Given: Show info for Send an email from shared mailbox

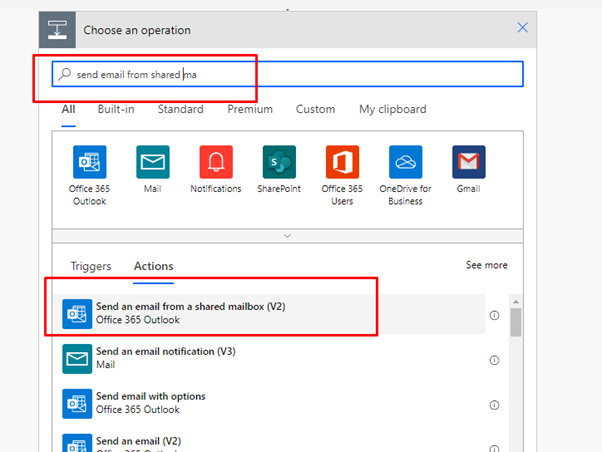Looking at the screenshot, I should click(494, 315).
